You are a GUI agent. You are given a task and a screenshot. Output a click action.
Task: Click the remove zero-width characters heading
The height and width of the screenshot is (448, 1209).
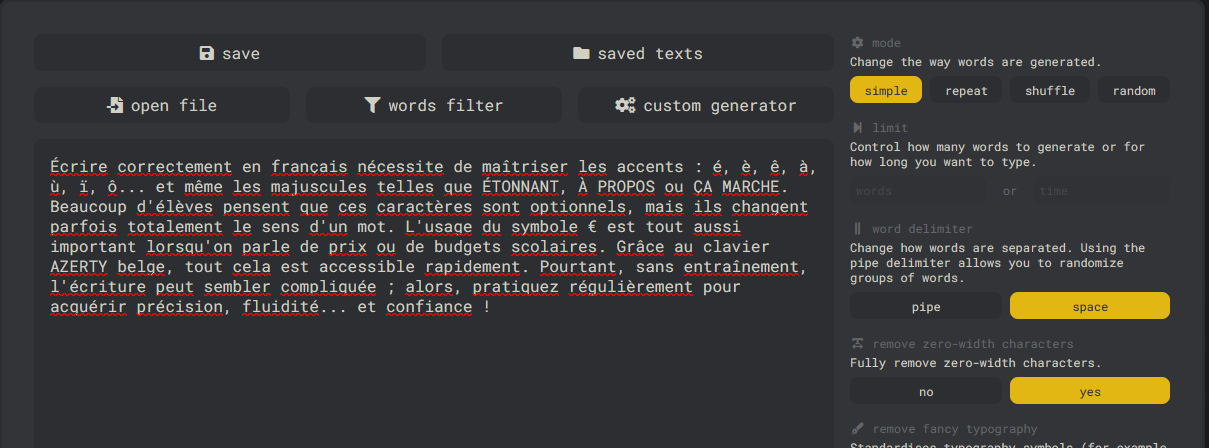tap(972, 344)
